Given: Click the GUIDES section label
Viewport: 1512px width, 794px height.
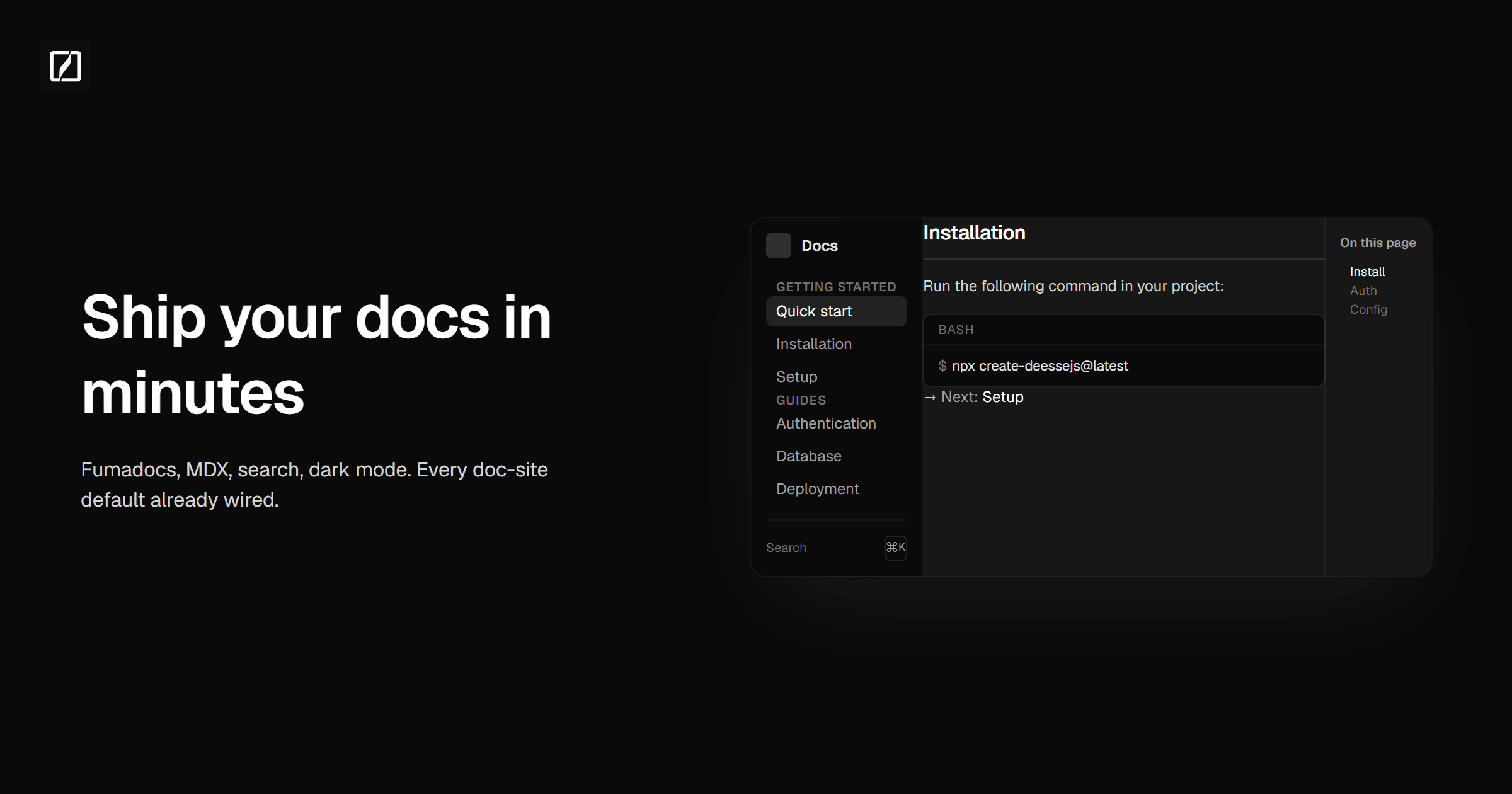Looking at the screenshot, I should (801, 400).
